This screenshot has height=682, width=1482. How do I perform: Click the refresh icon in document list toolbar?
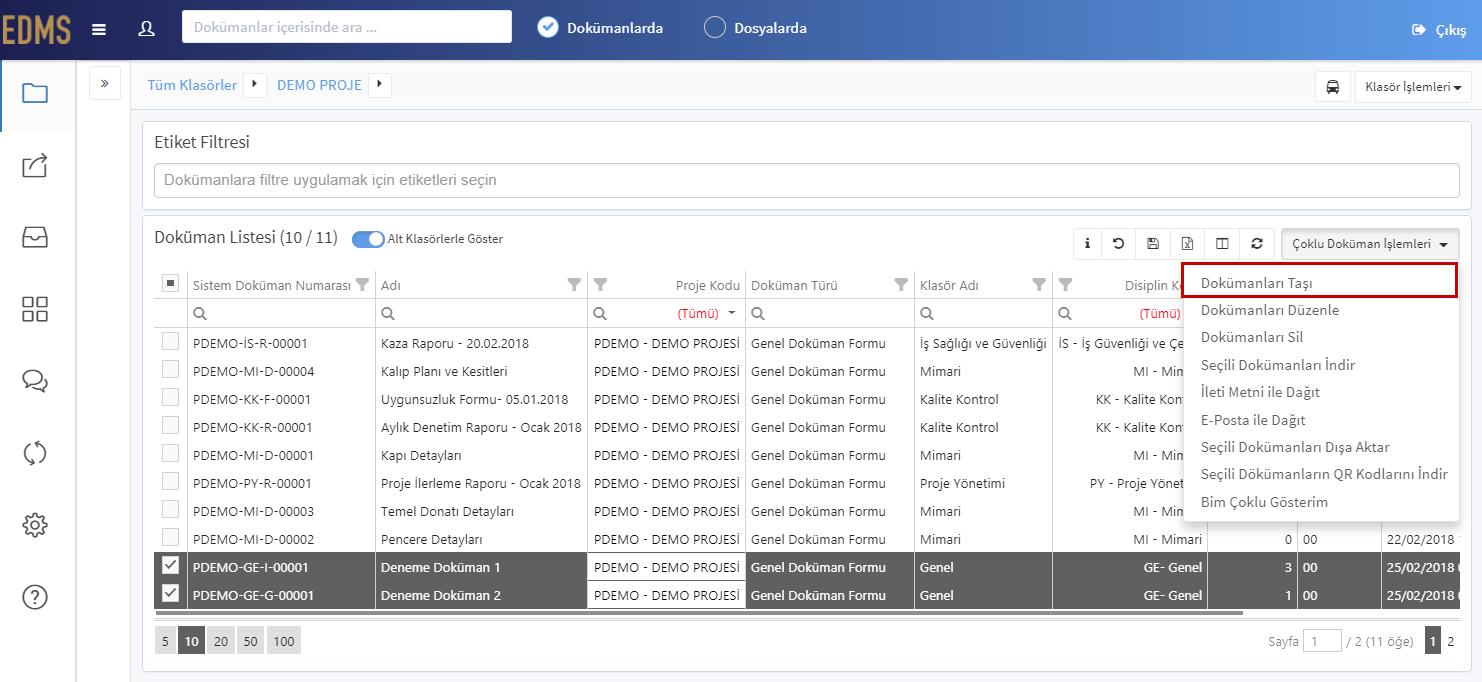coord(1257,243)
